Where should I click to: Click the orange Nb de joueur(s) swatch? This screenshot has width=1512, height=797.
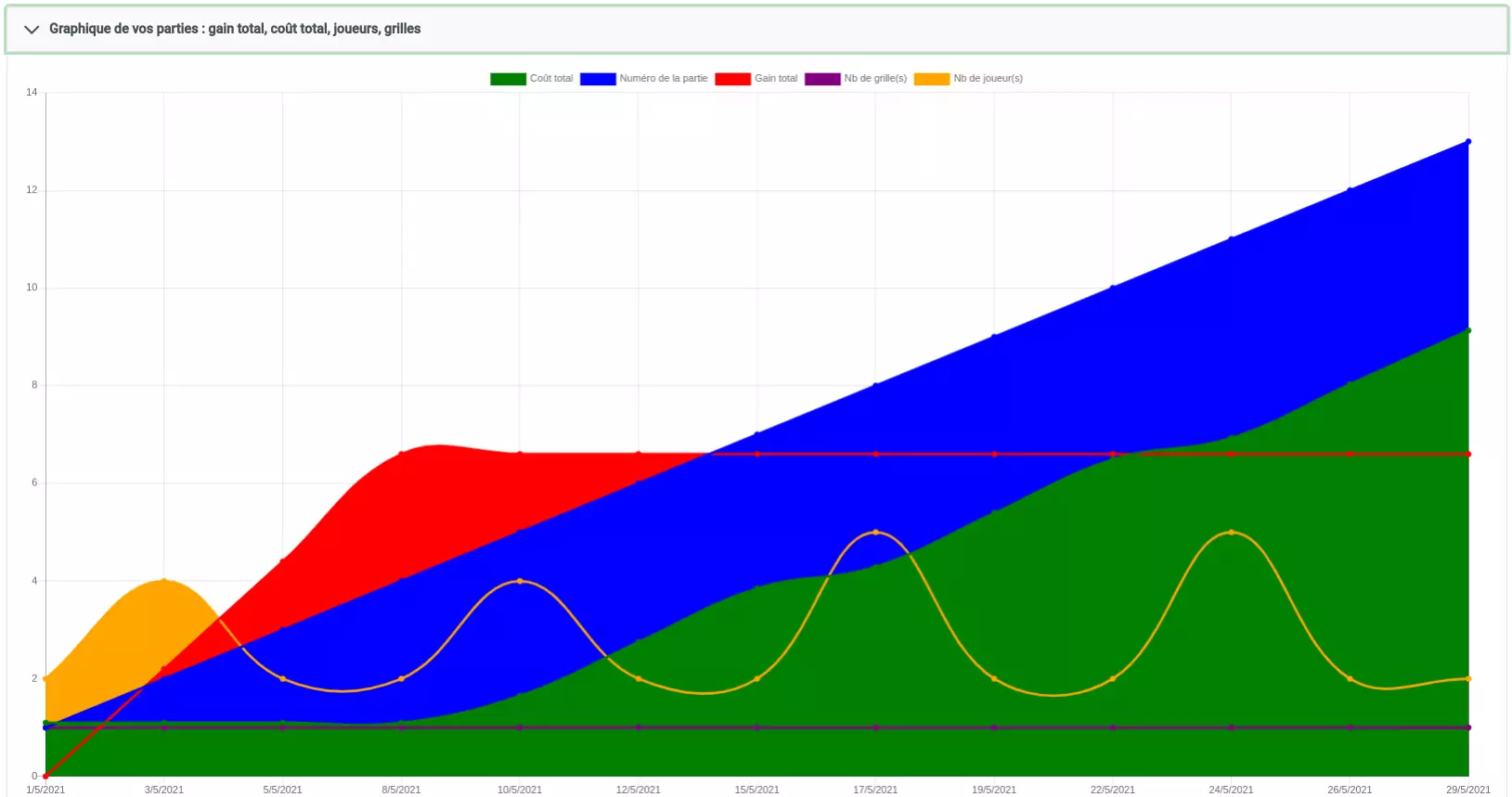[932, 79]
